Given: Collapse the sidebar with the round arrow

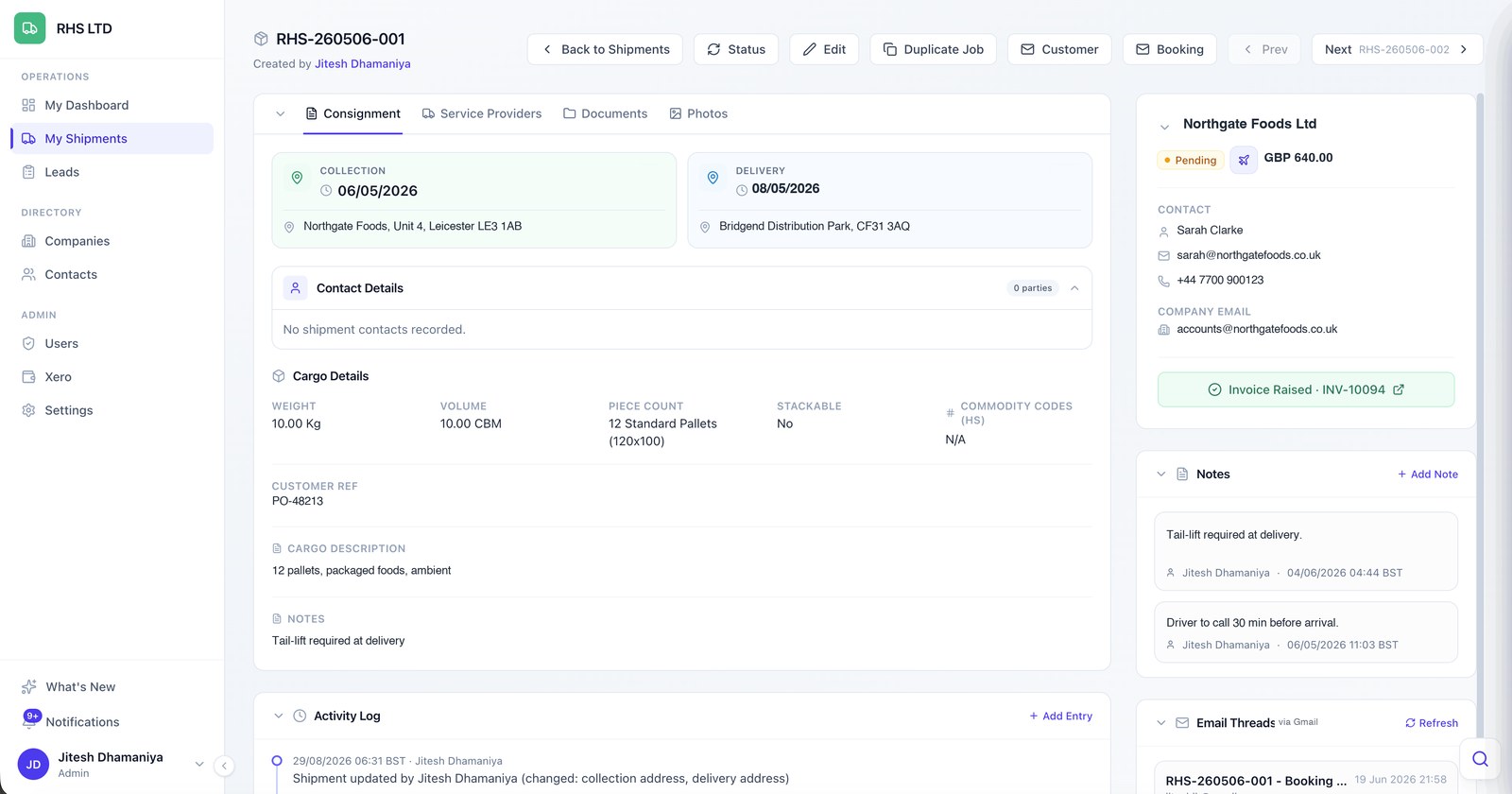Looking at the screenshot, I should (x=224, y=766).
